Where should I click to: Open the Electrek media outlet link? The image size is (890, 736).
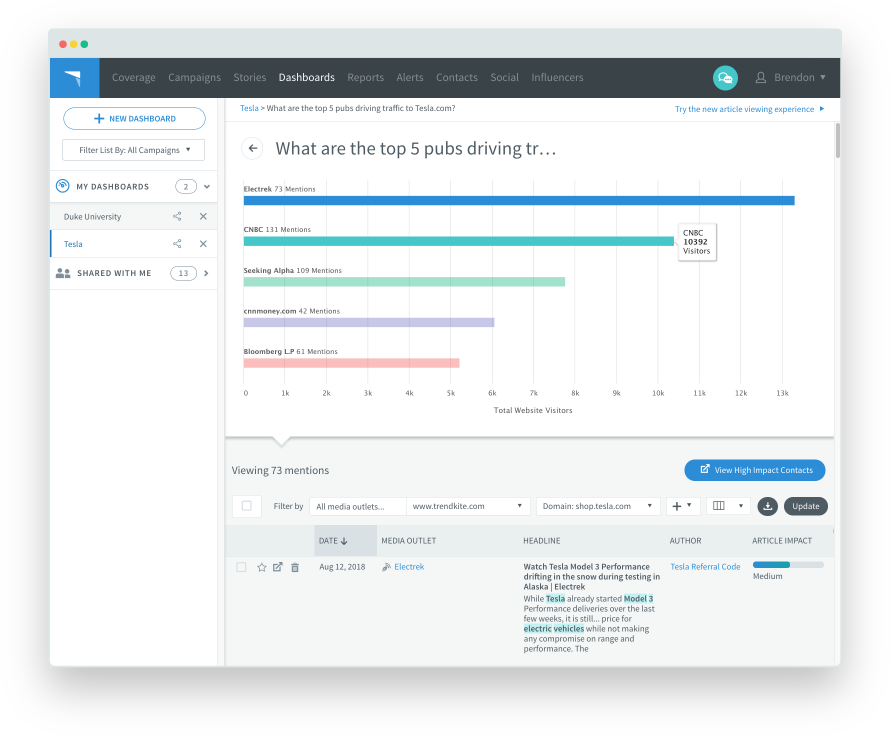point(409,567)
